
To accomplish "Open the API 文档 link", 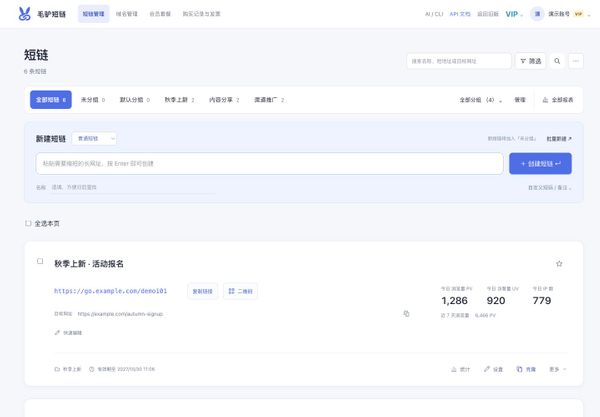I will tap(460, 14).
